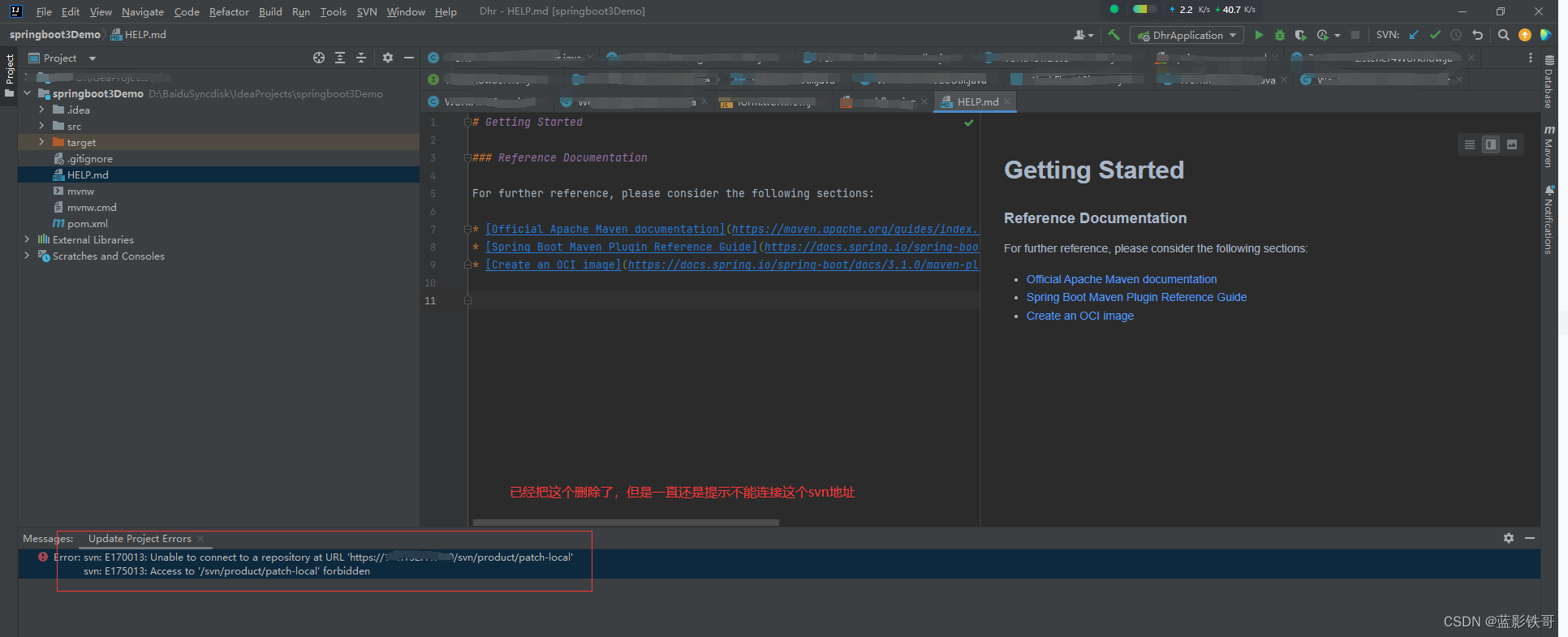Click Select Opened File target icon

pyautogui.click(x=319, y=58)
